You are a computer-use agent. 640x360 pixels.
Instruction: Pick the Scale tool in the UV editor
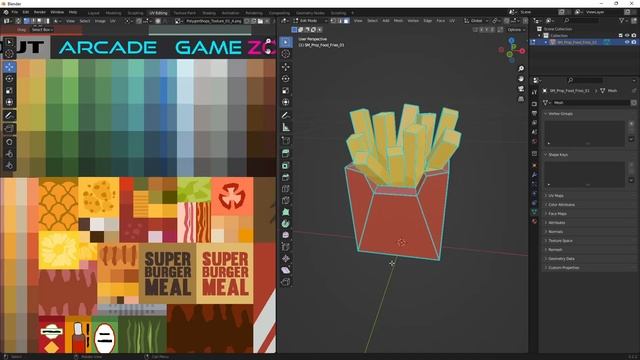(9, 91)
